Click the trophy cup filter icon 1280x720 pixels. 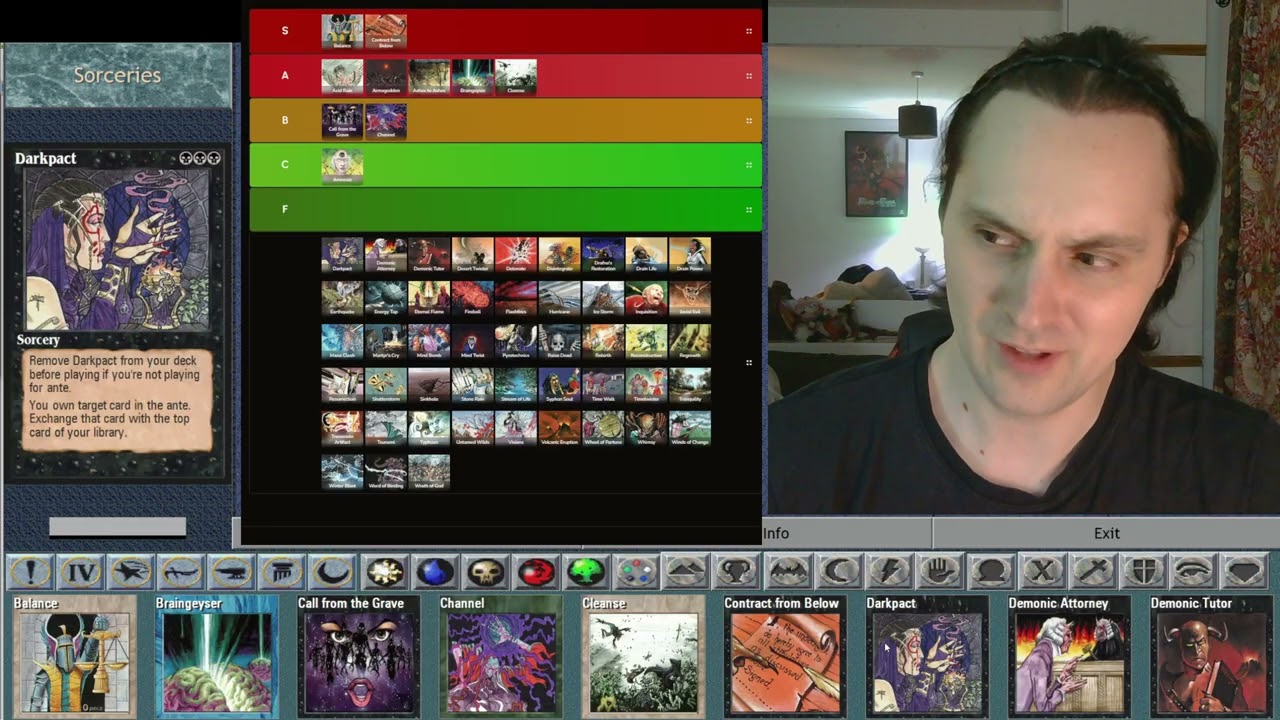[x=738, y=572]
